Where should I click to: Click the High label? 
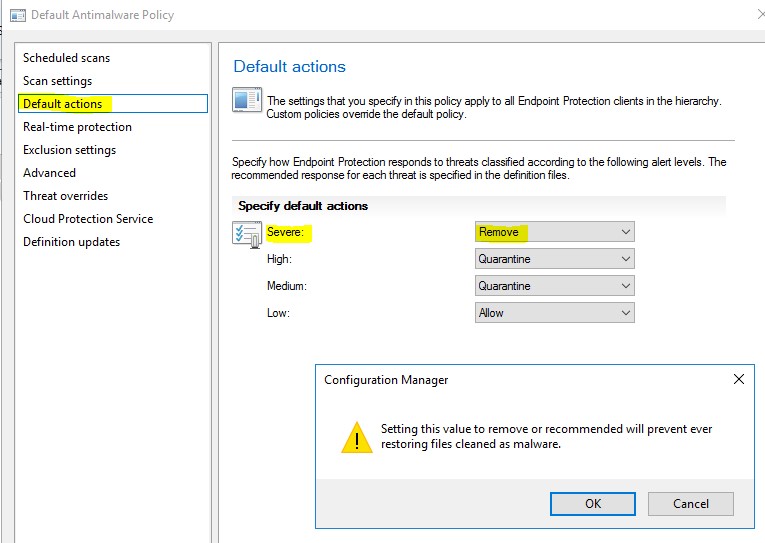coord(279,259)
